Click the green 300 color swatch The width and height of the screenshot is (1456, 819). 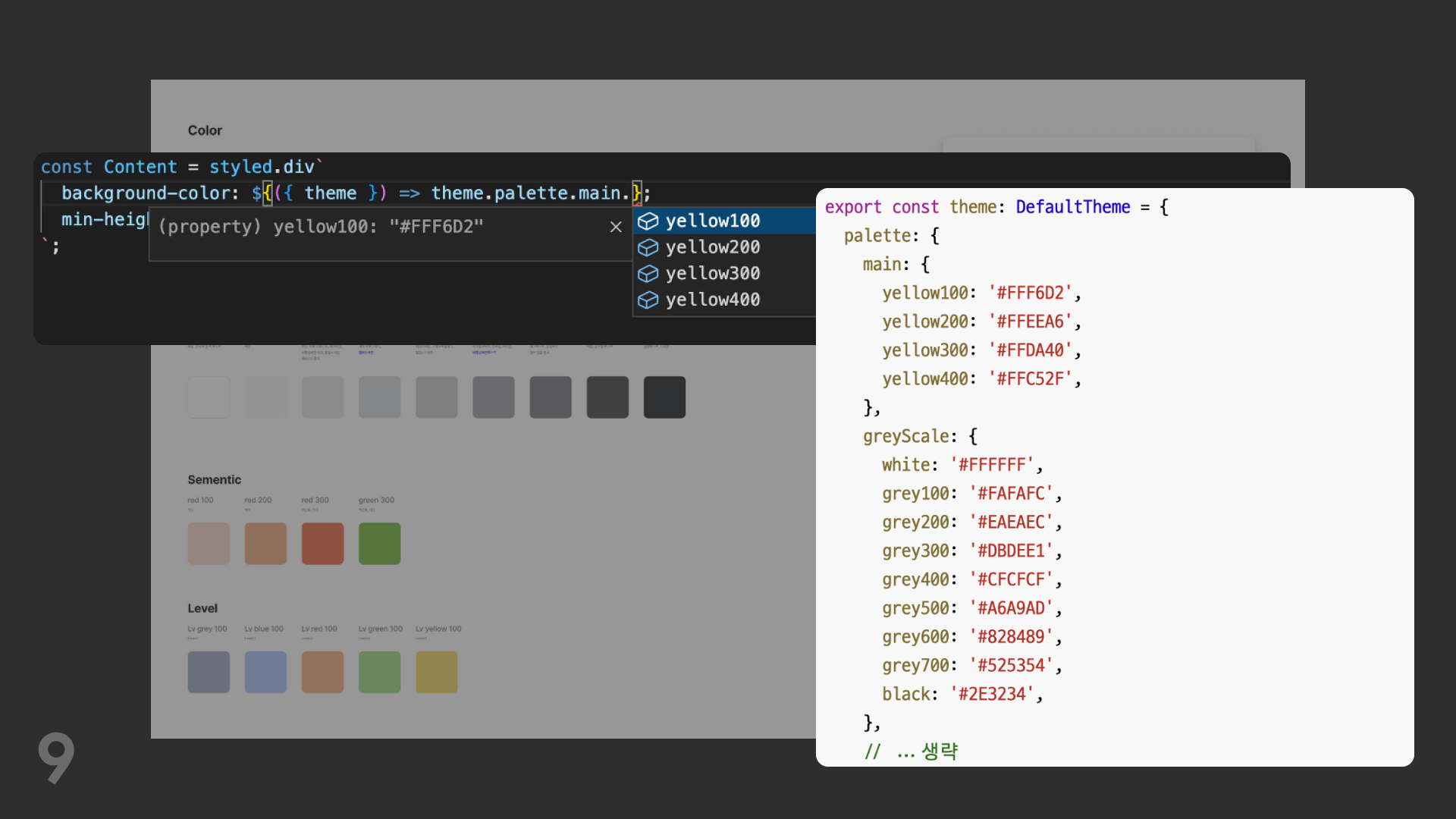(x=379, y=543)
